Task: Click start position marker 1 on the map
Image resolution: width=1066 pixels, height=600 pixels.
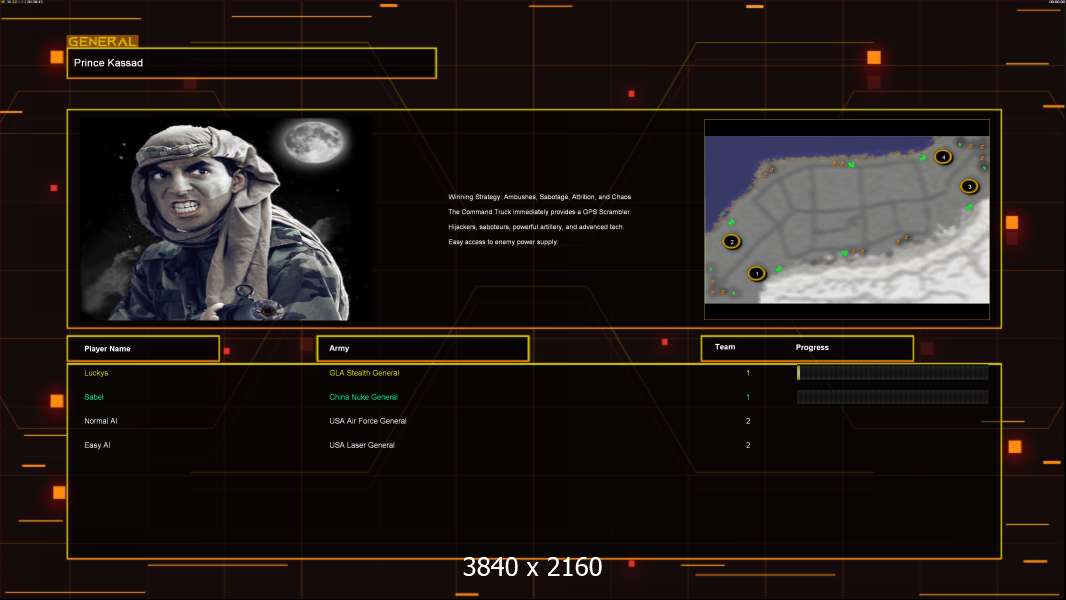Action: (x=757, y=274)
